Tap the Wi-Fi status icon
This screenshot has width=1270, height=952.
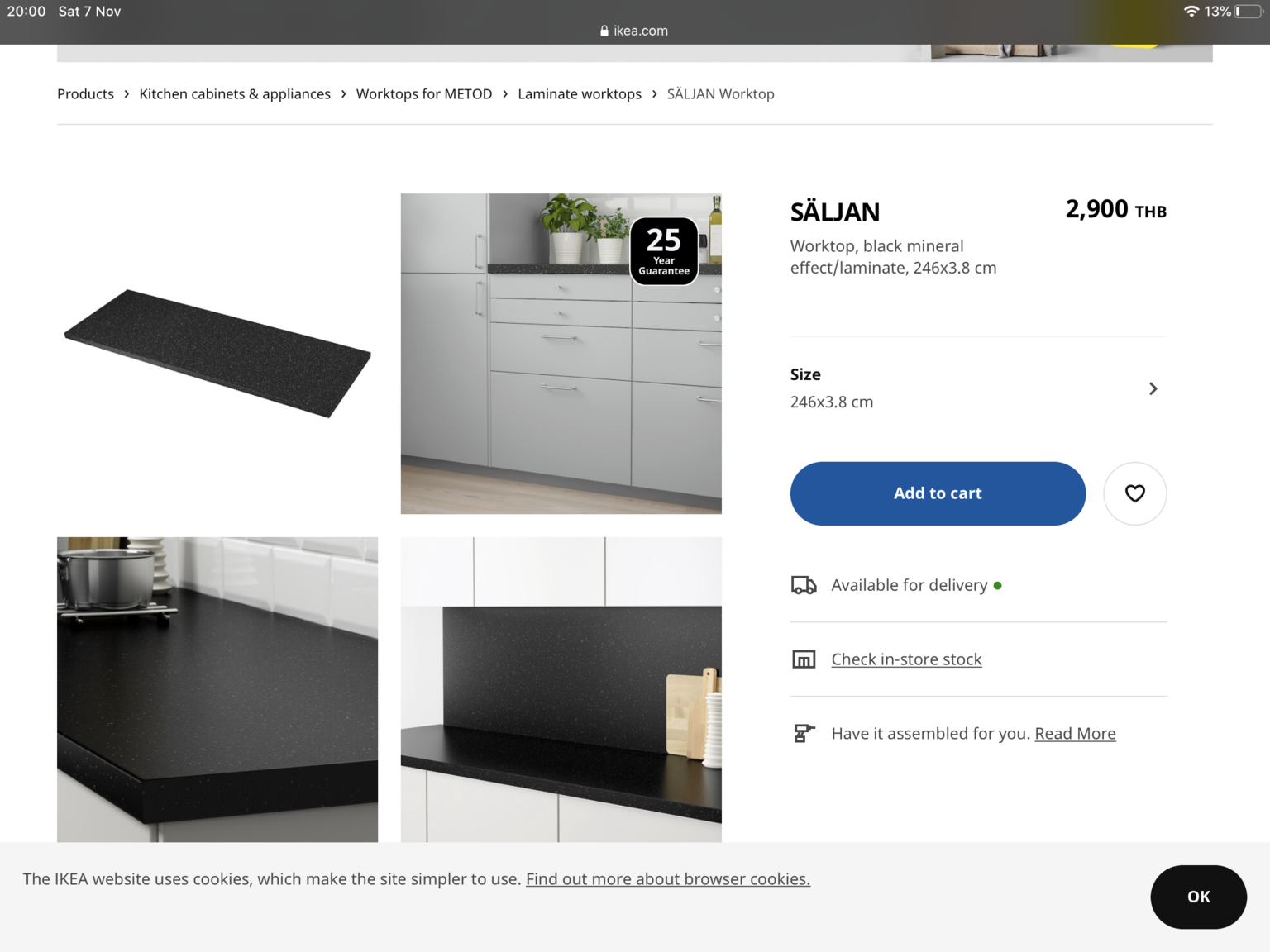(x=1191, y=12)
